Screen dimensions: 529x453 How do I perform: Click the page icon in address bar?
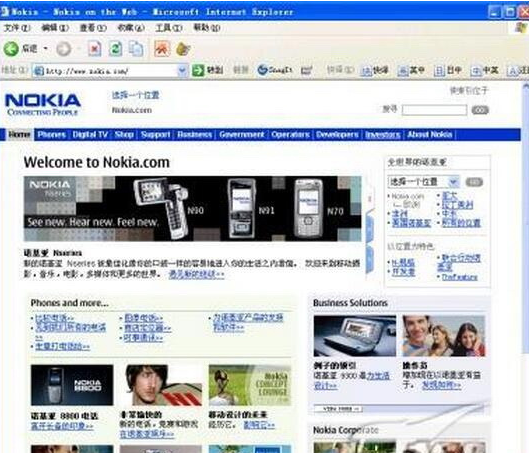click(x=39, y=71)
